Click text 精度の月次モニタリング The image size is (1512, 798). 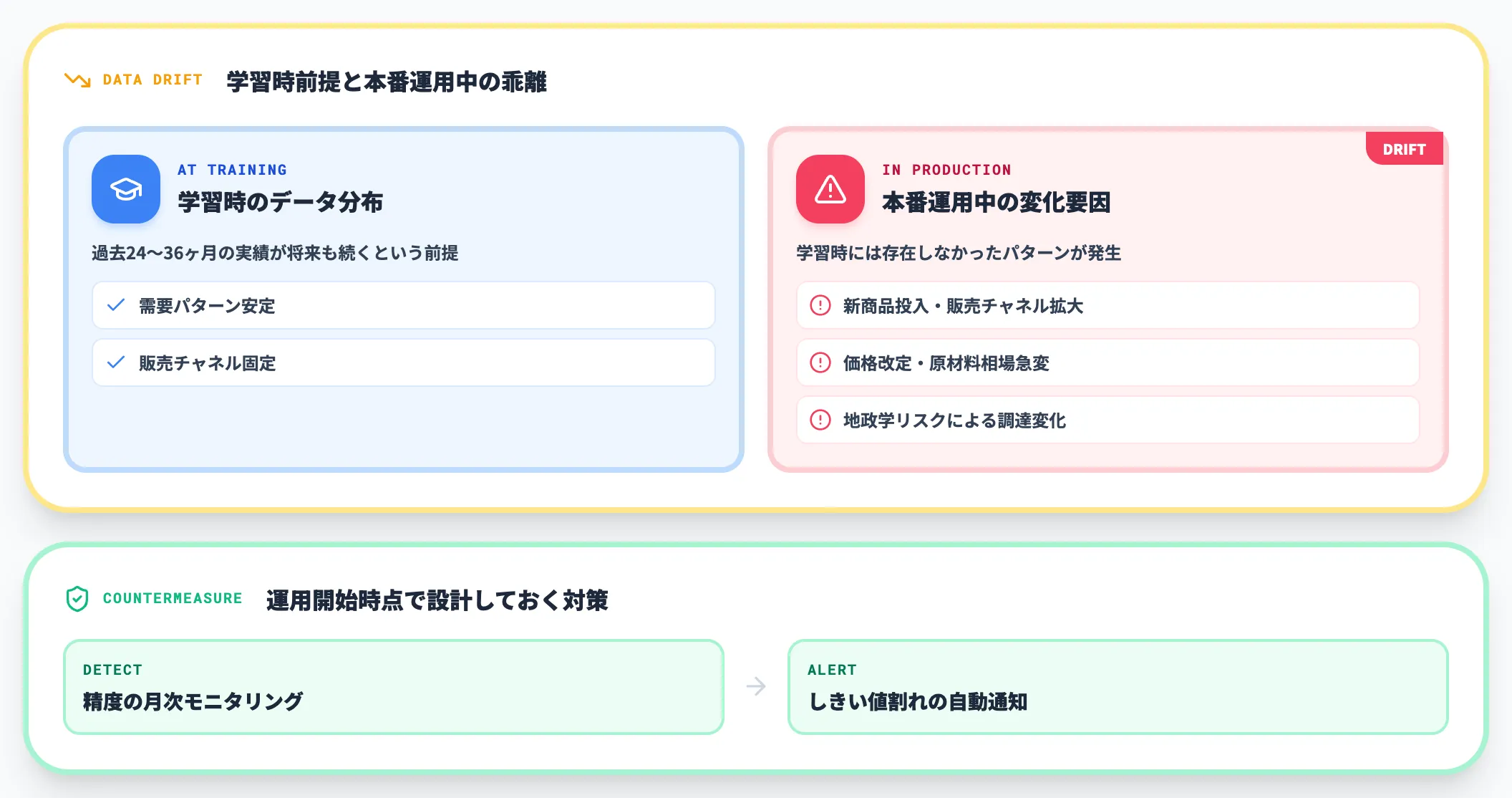193,701
